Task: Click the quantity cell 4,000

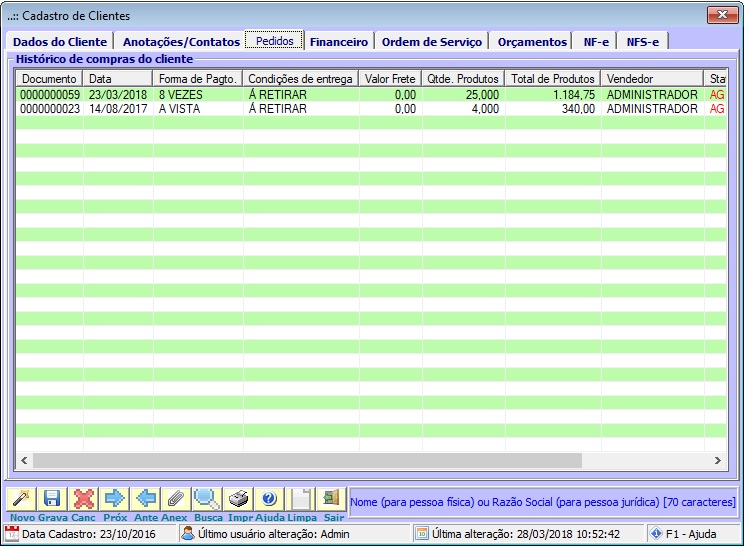Action: 485,109
